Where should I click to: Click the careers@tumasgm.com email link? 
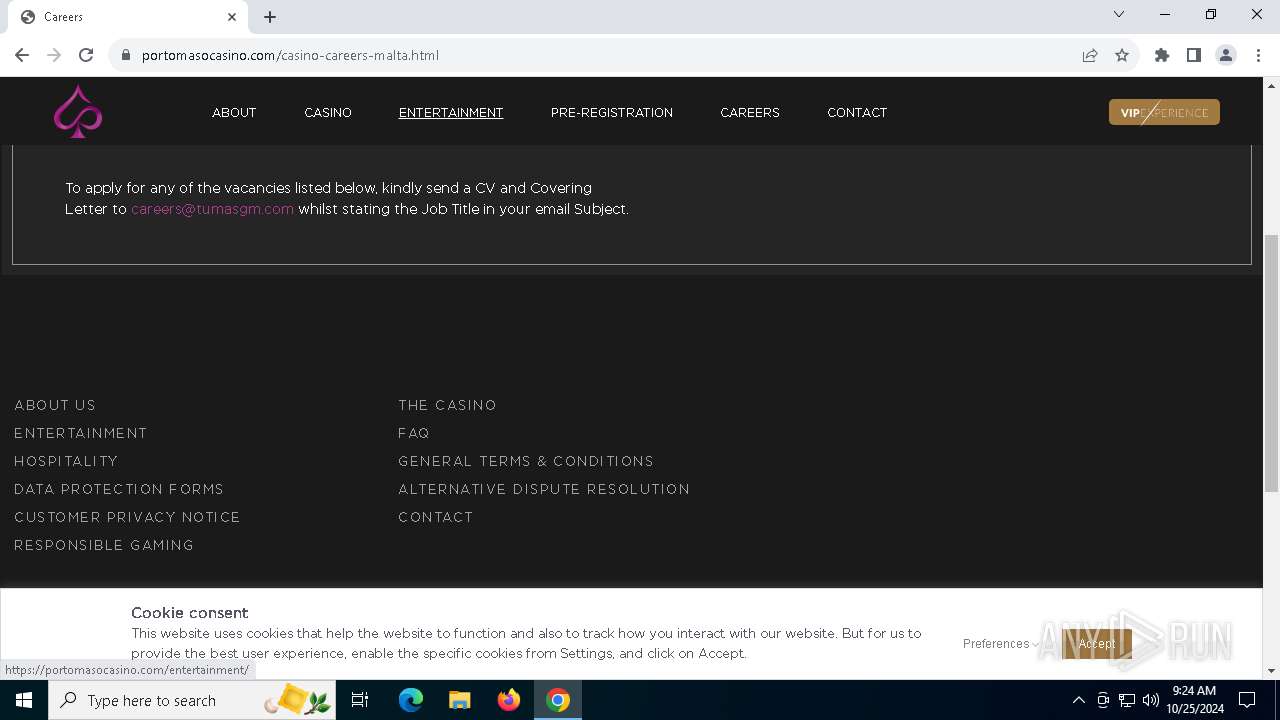(x=212, y=209)
